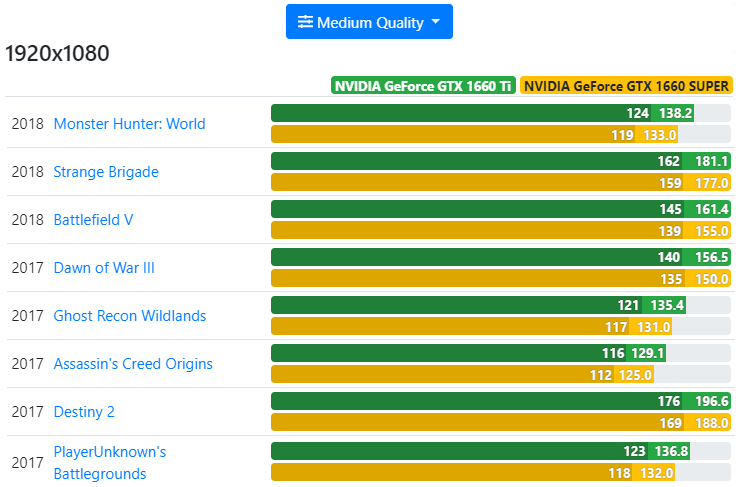This screenshot has height=487, width=736.
Task: Open the Medium Quality dropdown
Action: [369, 22]
